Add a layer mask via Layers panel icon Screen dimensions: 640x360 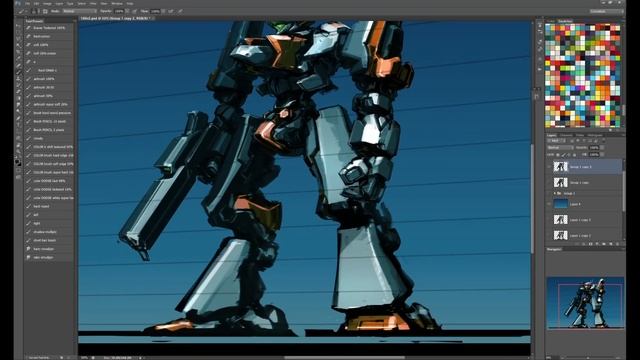pyautogui.click(x=591, y=244)
